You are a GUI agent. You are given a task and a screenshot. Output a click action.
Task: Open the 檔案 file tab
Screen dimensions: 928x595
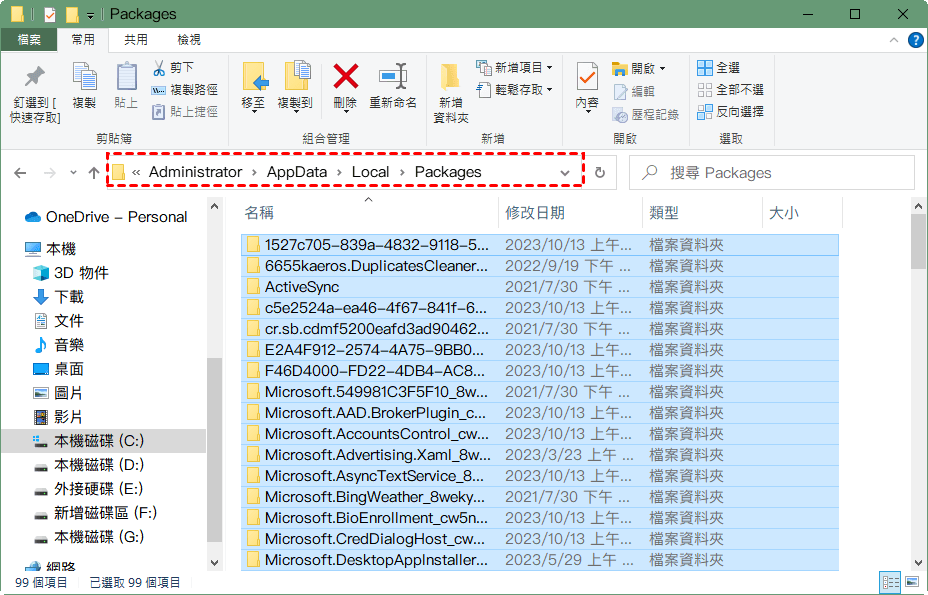tap(29, 40)
